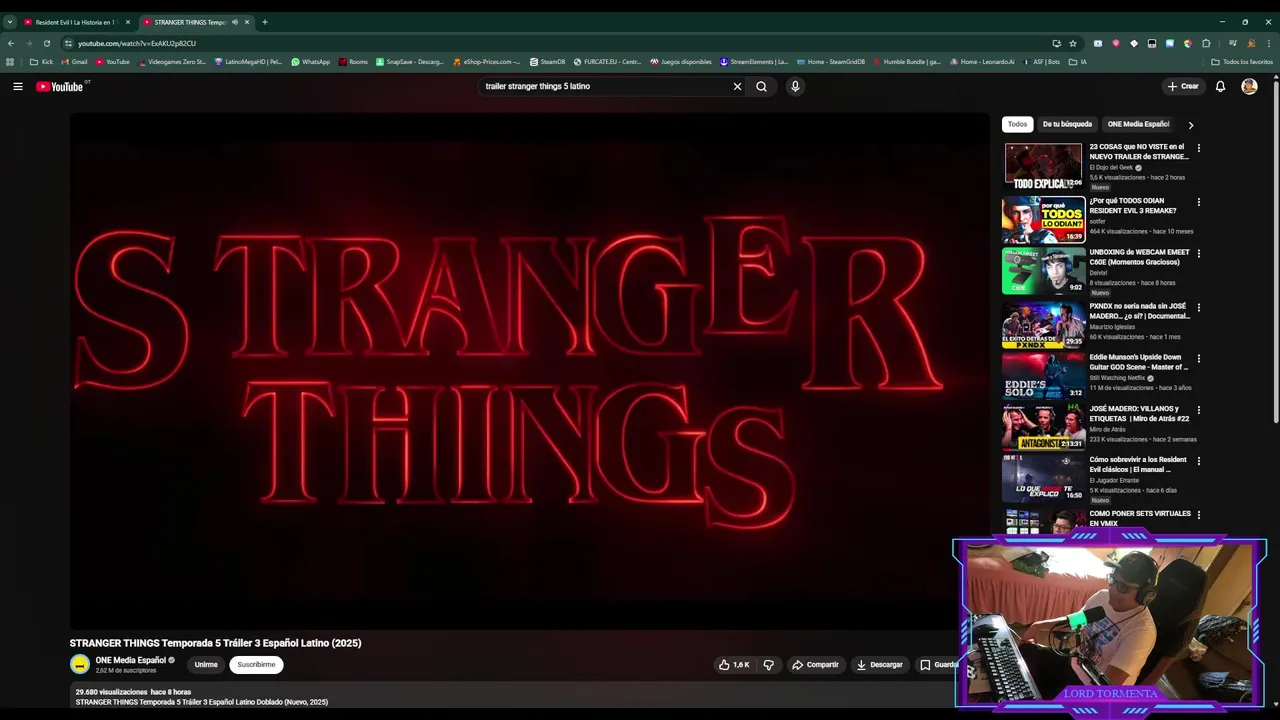Open the Humble Bundle bookmark
Viewport: 1280px width, 720px height.
(x=907, y=62)
